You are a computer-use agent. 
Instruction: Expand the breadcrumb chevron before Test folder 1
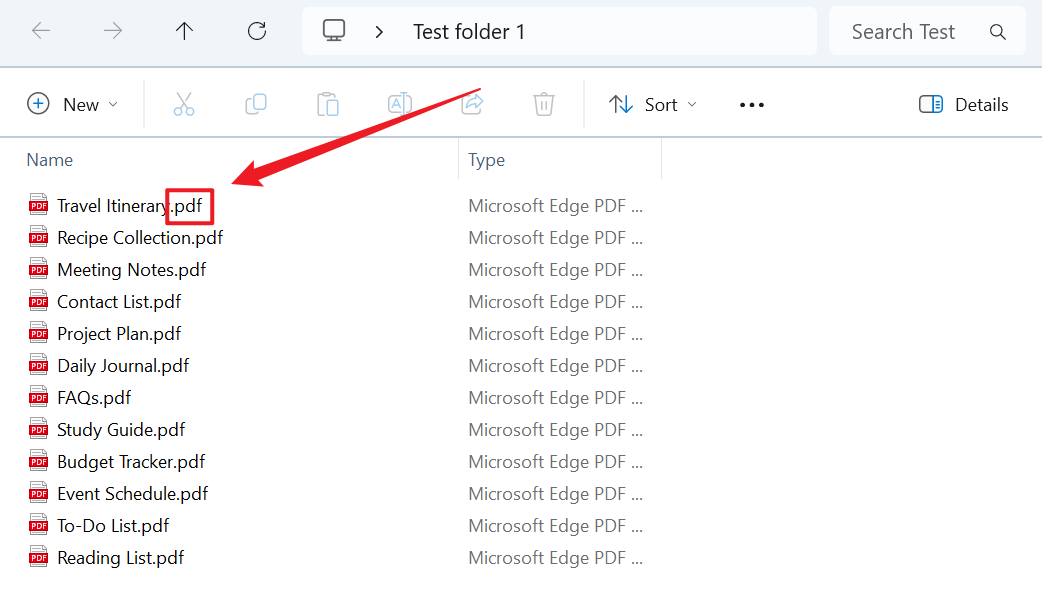(x=379, y=32)
